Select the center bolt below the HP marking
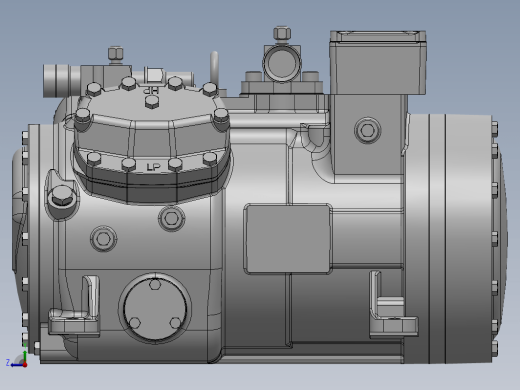This screenshot has width=520, height=390. 152,101
